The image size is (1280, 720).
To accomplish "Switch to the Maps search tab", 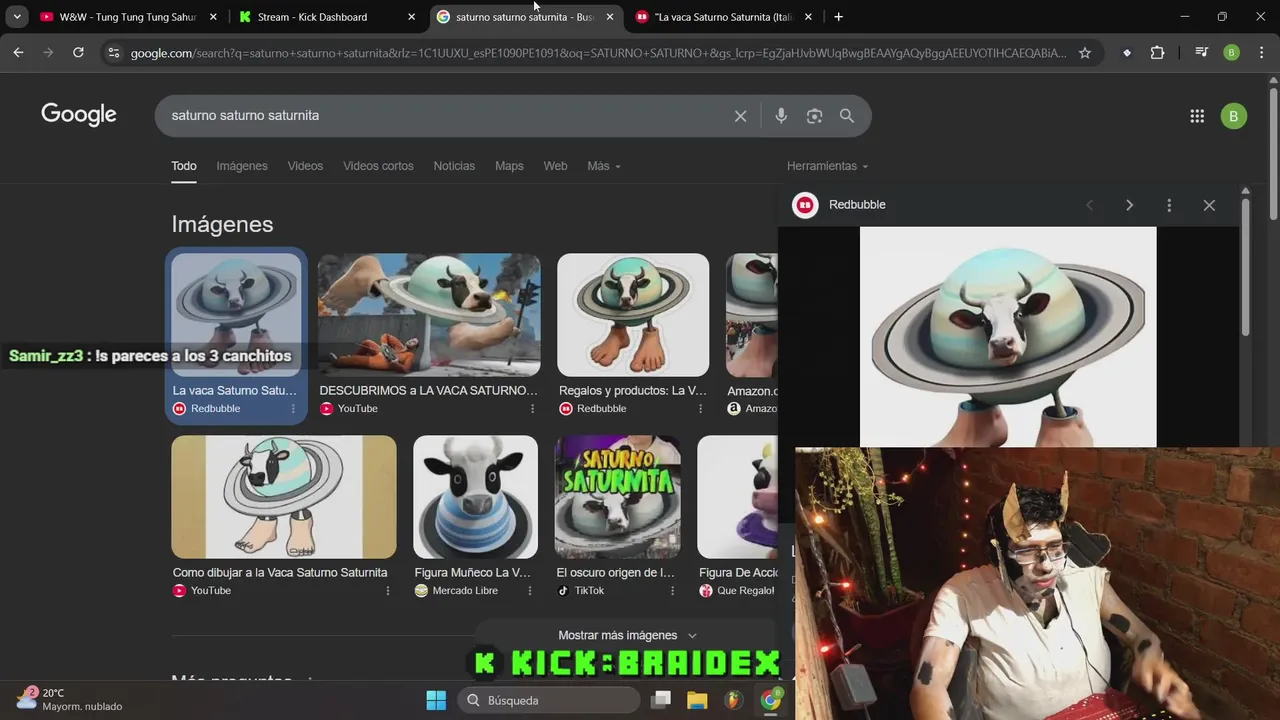I will (x=509, y=166).
